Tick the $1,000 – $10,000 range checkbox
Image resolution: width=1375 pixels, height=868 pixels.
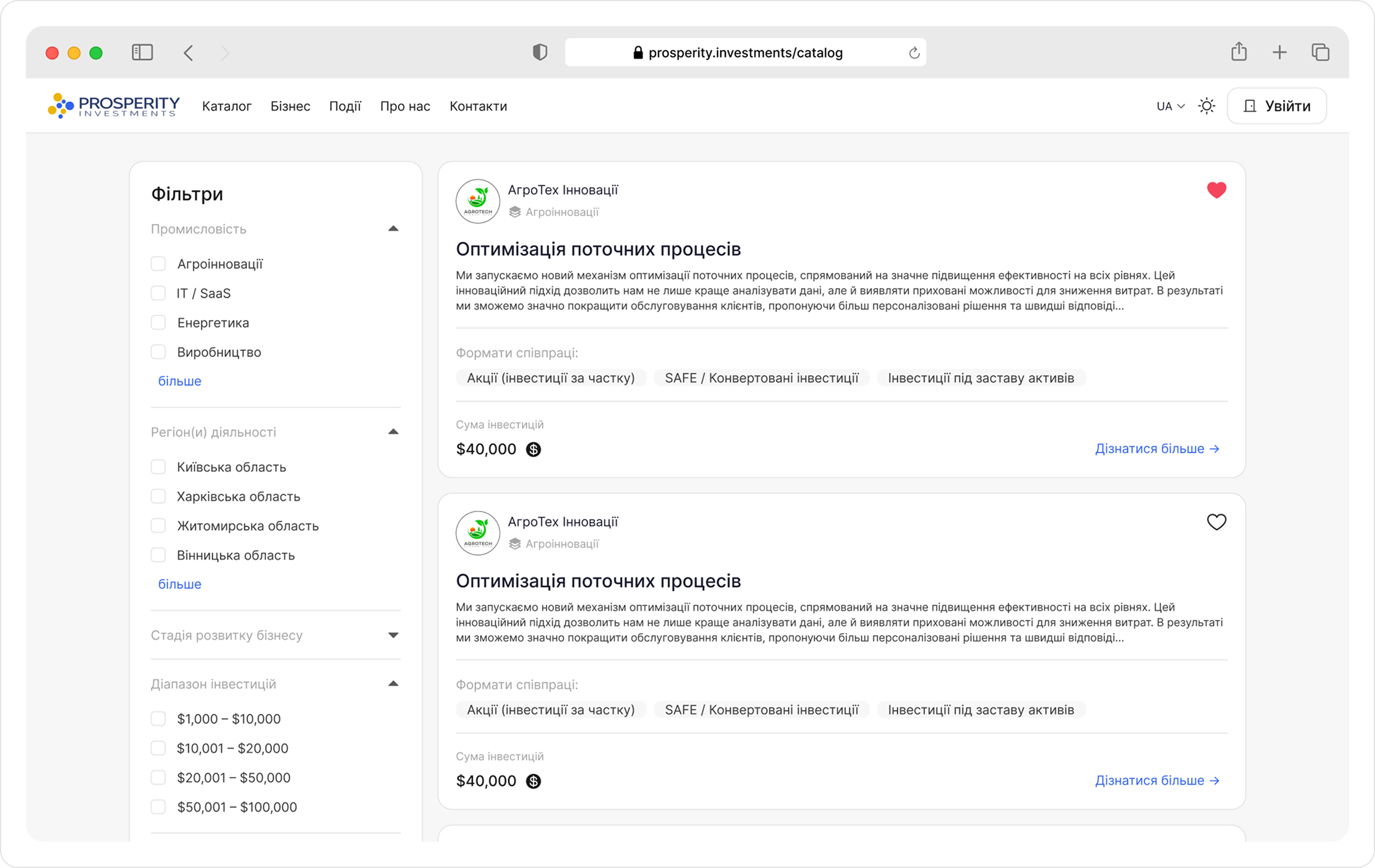[x=158, y=718]
